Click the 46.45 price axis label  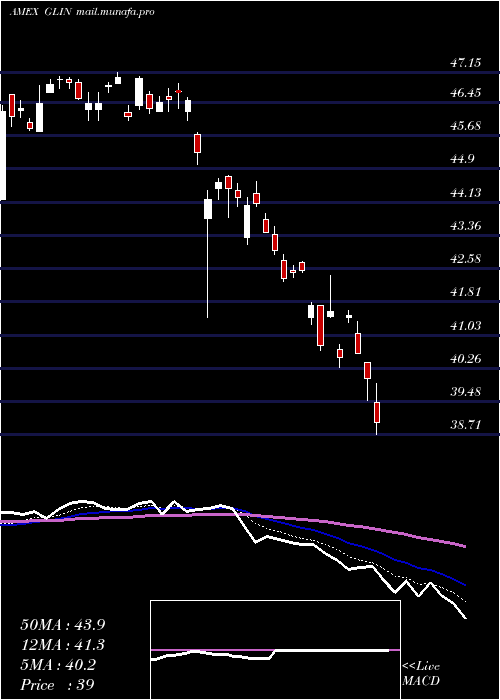[x=465, y=93]
